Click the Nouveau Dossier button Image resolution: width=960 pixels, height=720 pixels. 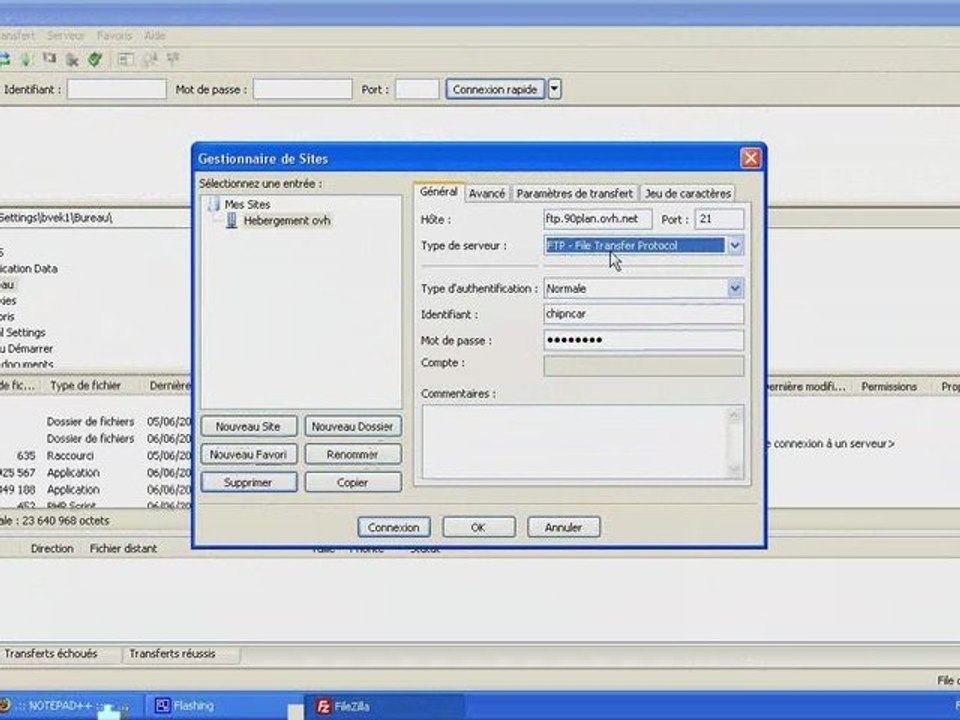pyautogui.click(x=353, y=427)
